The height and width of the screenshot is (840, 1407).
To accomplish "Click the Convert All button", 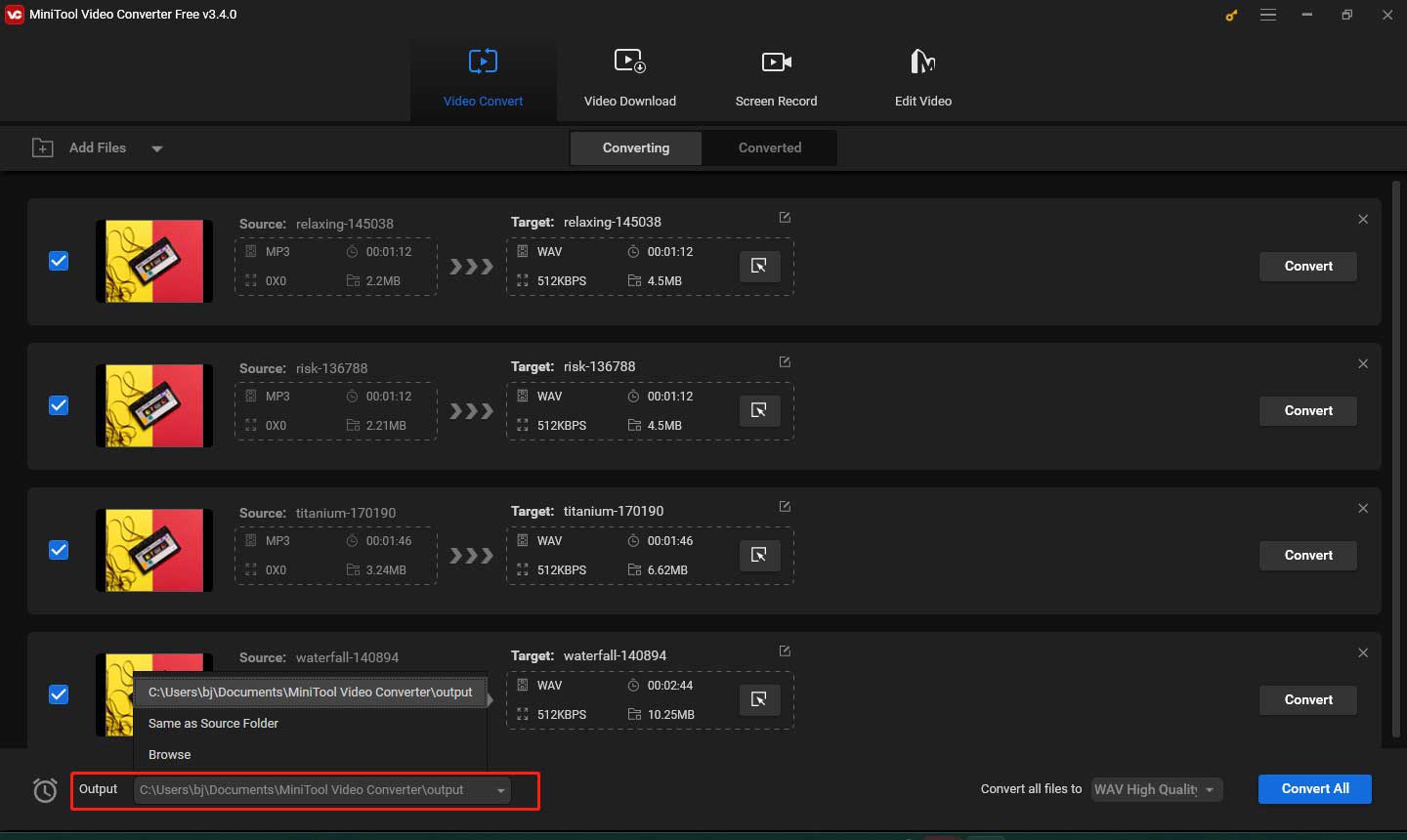I will coord(1315,788).
